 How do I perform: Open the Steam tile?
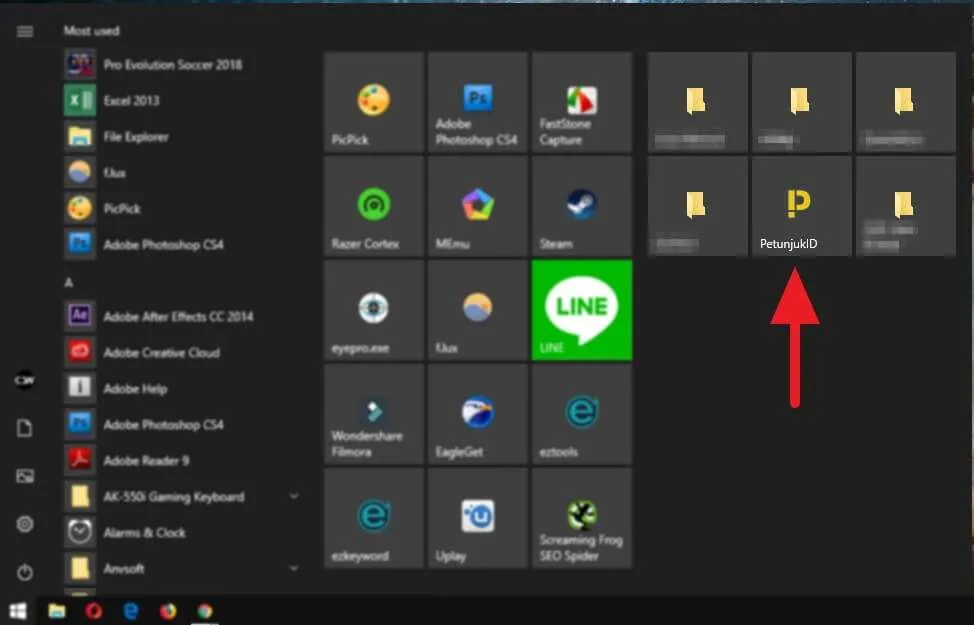[x=582, y=206]
